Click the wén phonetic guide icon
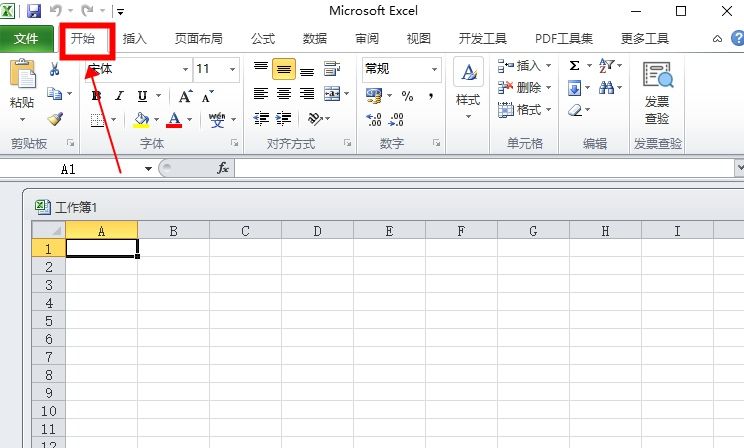This screenshot has width=744, height=448. [217, 120]
